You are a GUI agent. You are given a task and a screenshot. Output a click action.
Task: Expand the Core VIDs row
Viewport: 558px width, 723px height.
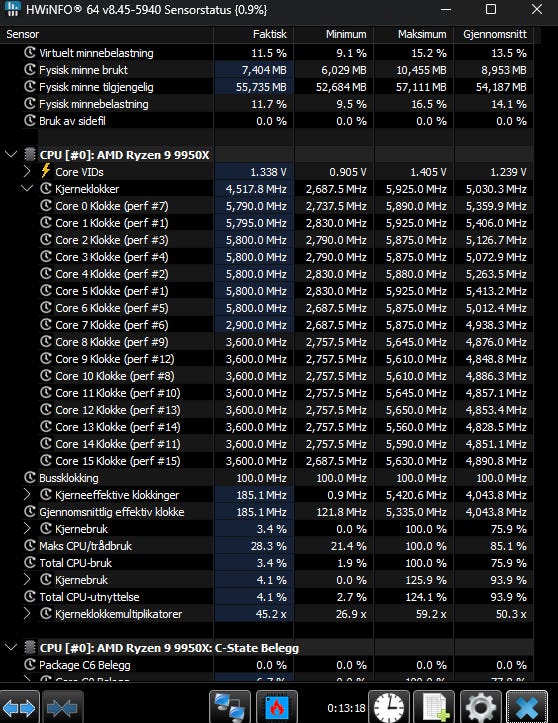27,172
